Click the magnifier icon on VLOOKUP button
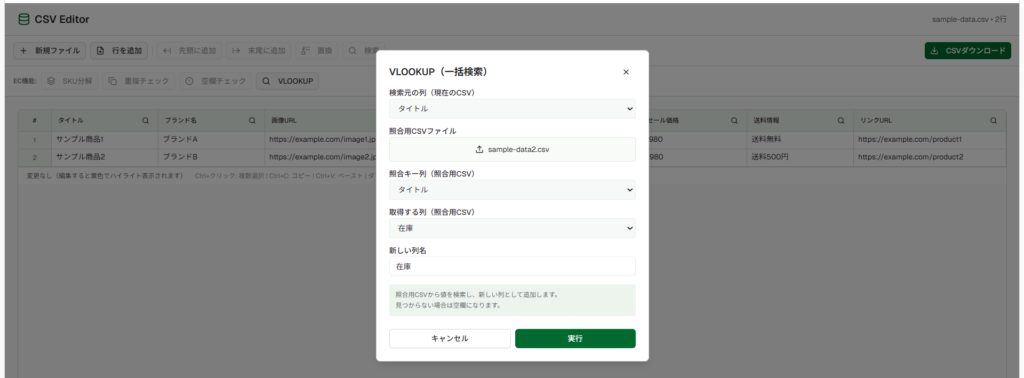The height and width of the screenshot is (378, 1024). tap(266, 82)
